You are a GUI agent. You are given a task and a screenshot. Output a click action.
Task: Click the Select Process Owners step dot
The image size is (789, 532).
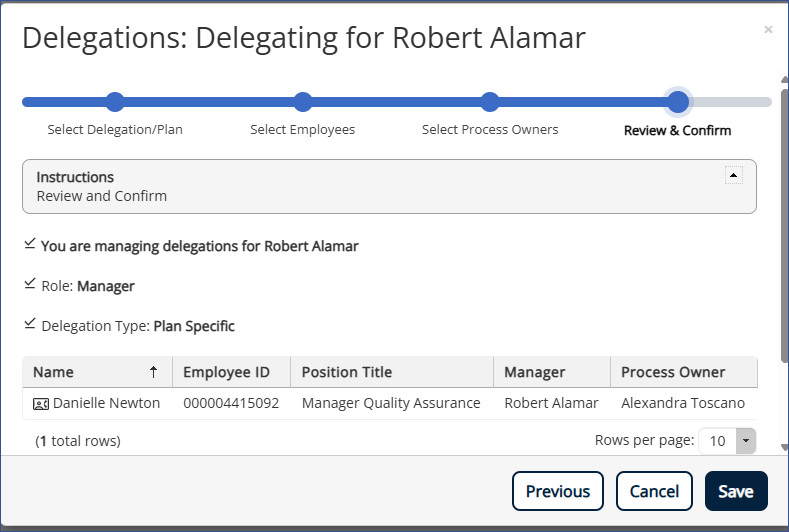pyautogui.click(x=490, y=102)
